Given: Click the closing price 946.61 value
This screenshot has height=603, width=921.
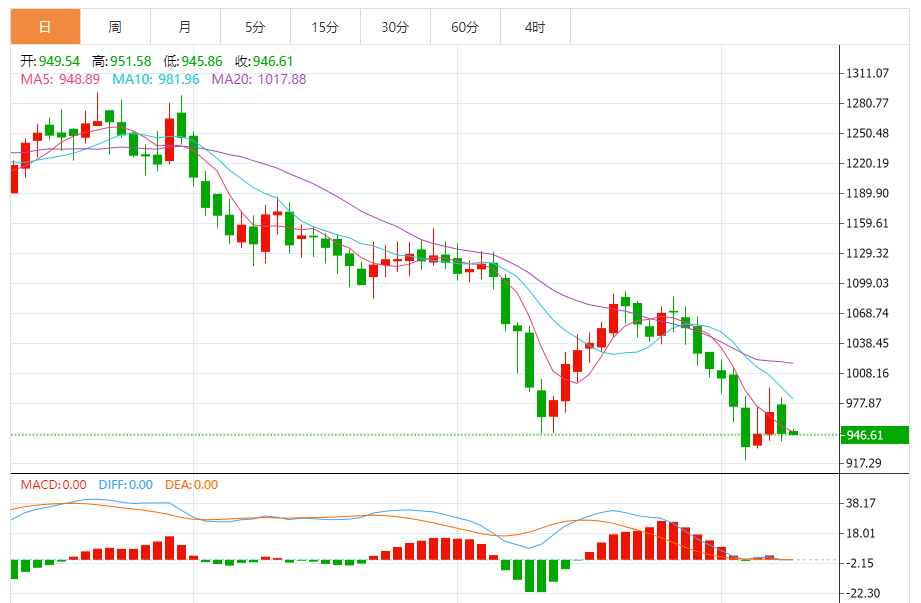Looking at the screenshot, I should (x=273, y=61).
